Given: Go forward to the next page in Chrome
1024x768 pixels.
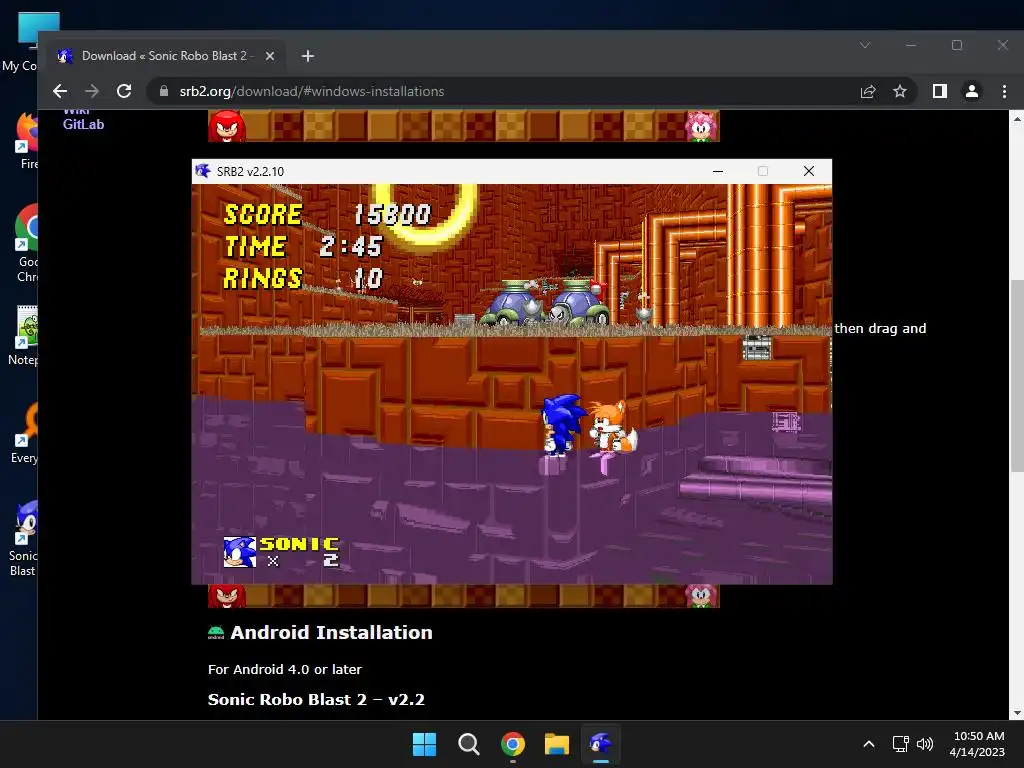Looking at the screenshot, I should [x=92, y=91].
